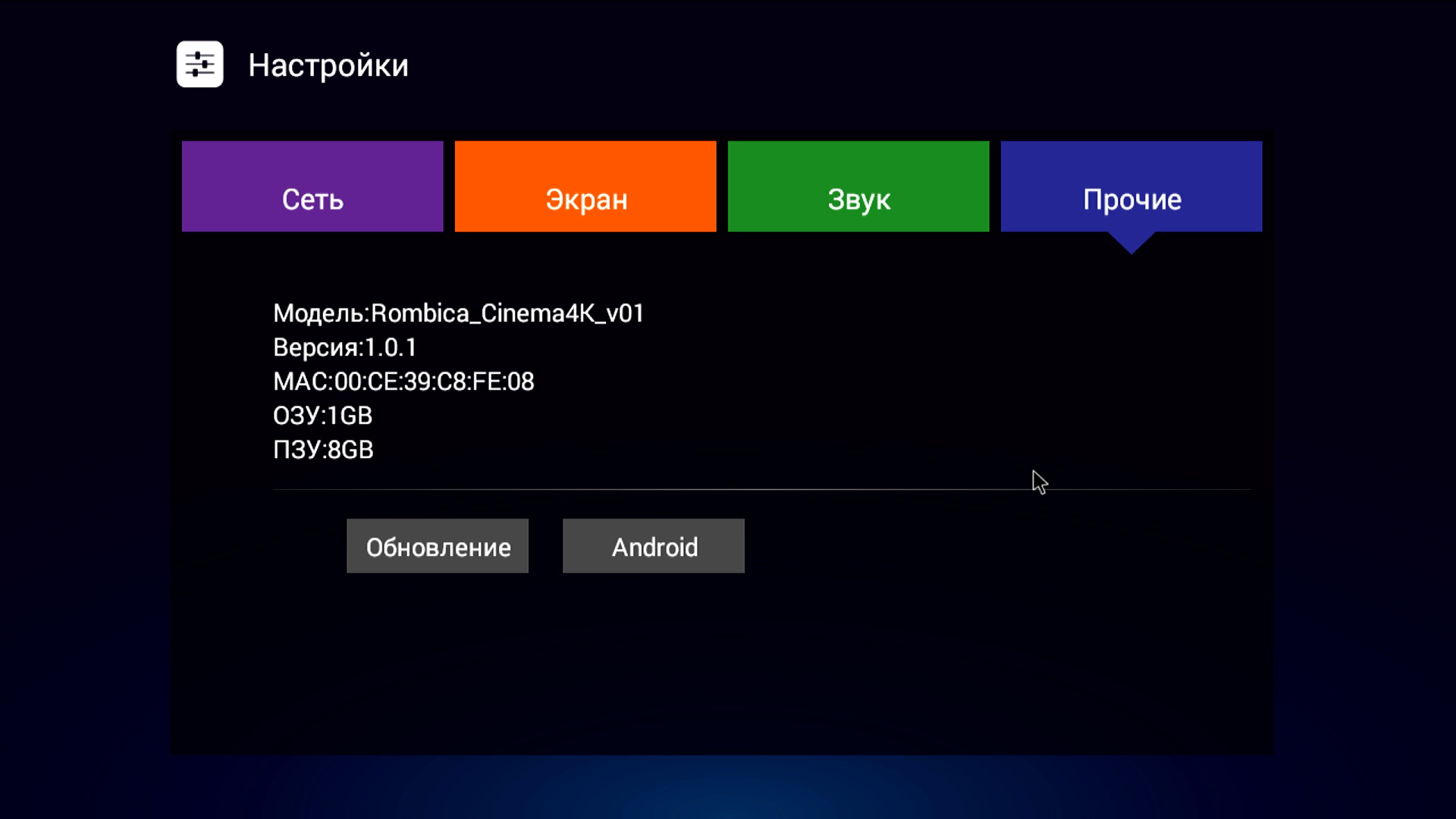The height and width of the screenshot is (819, 1456).
Task: Click the ОЗУ 1GB line
Action: click(322, 416)
